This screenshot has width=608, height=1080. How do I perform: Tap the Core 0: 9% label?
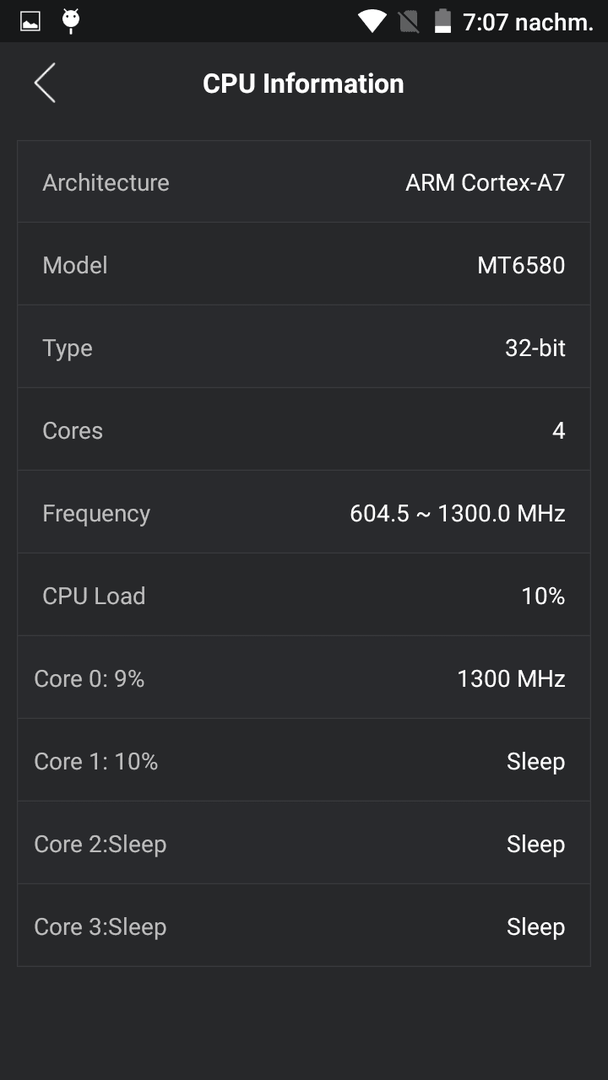pos(90,679)
